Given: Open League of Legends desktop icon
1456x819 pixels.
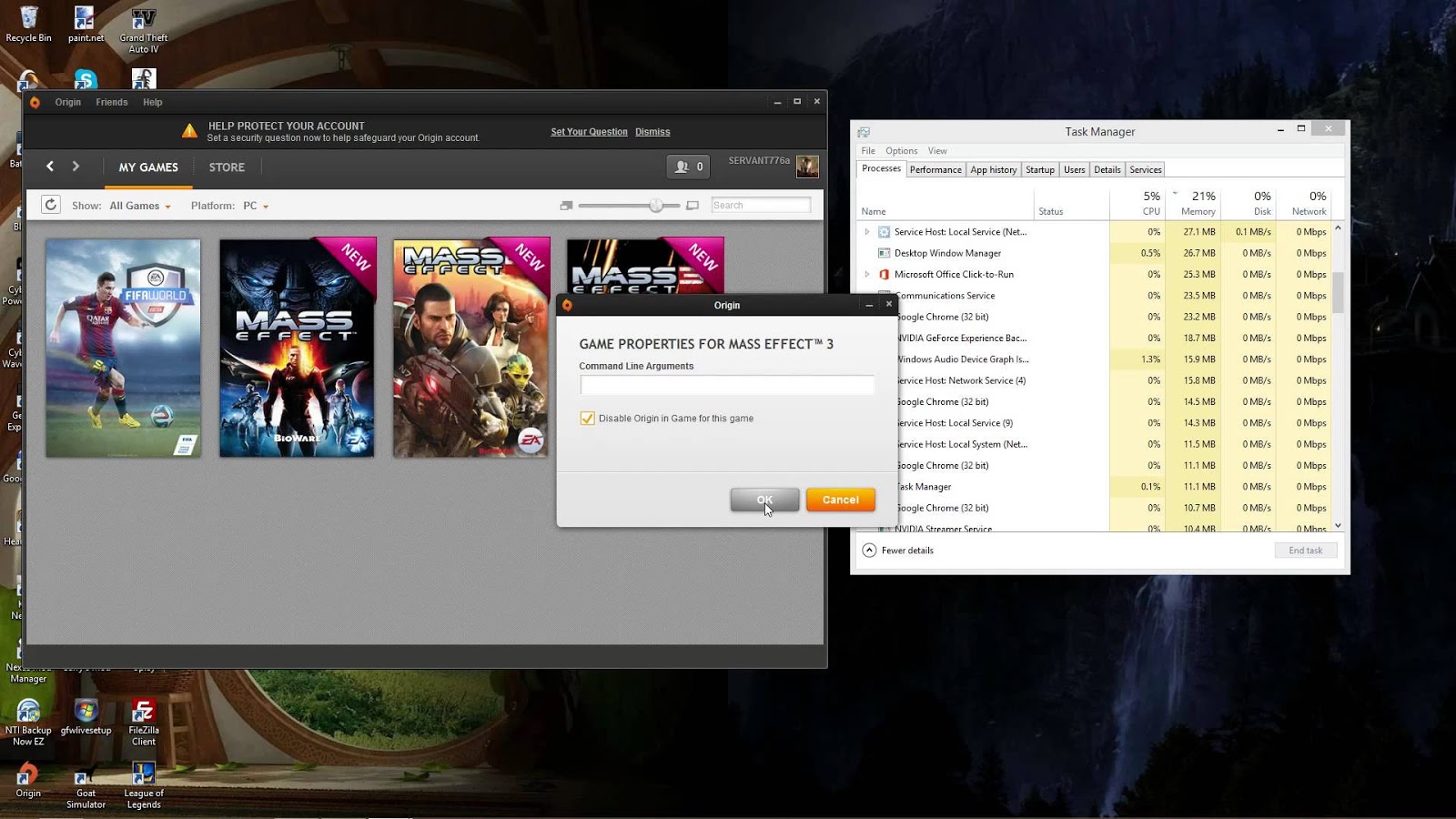Looking at the screenshot, I should point(144,785).
